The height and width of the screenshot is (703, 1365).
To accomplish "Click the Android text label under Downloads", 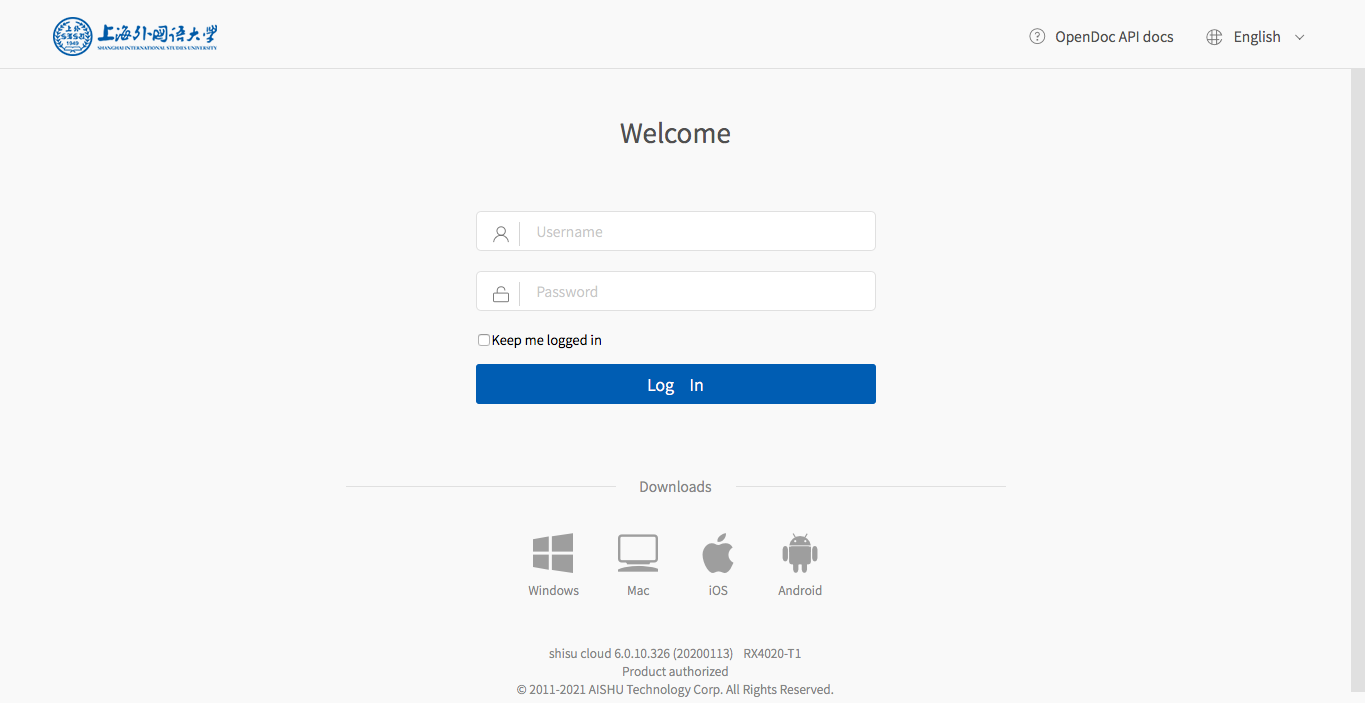I will (x=800, y=591).
